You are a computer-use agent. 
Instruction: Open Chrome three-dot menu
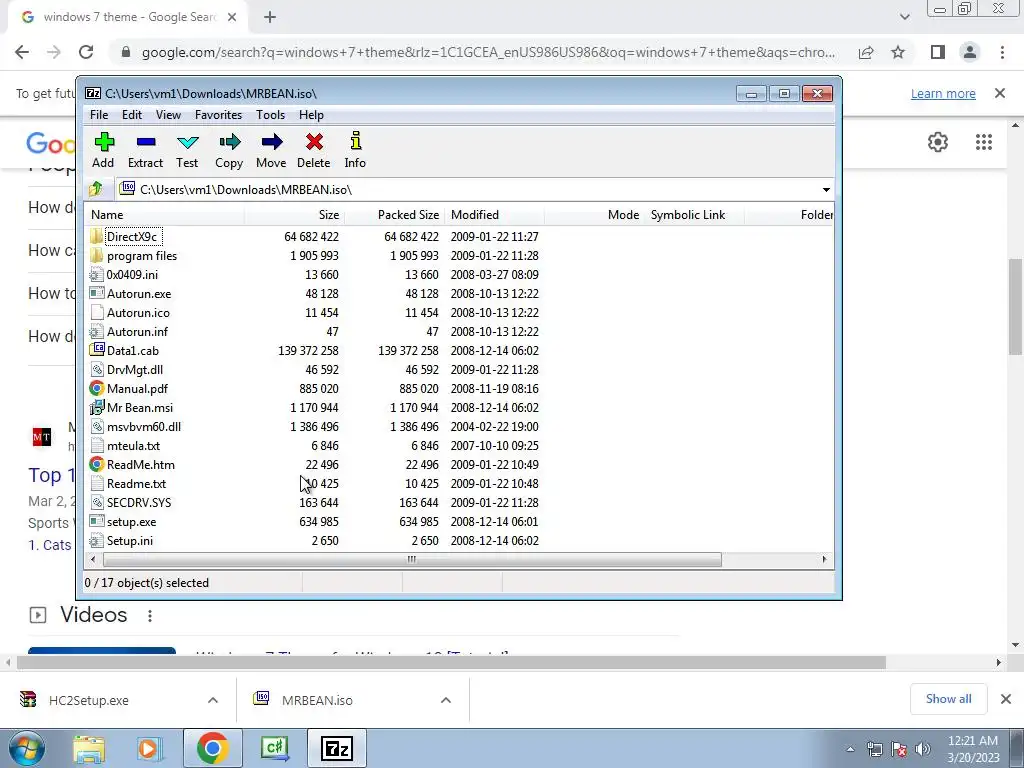pyautogui.click(x=1002, y=52)
